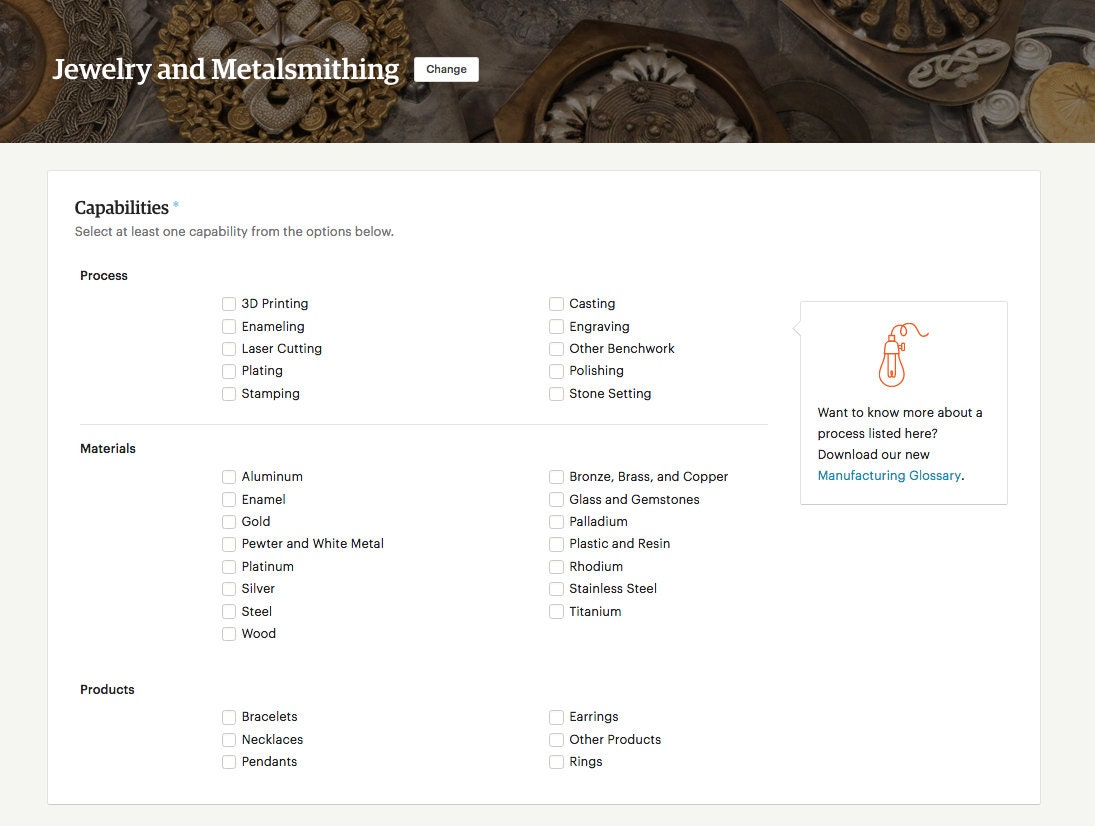Check the Glass and Gemstones material

tap(556, 499)
